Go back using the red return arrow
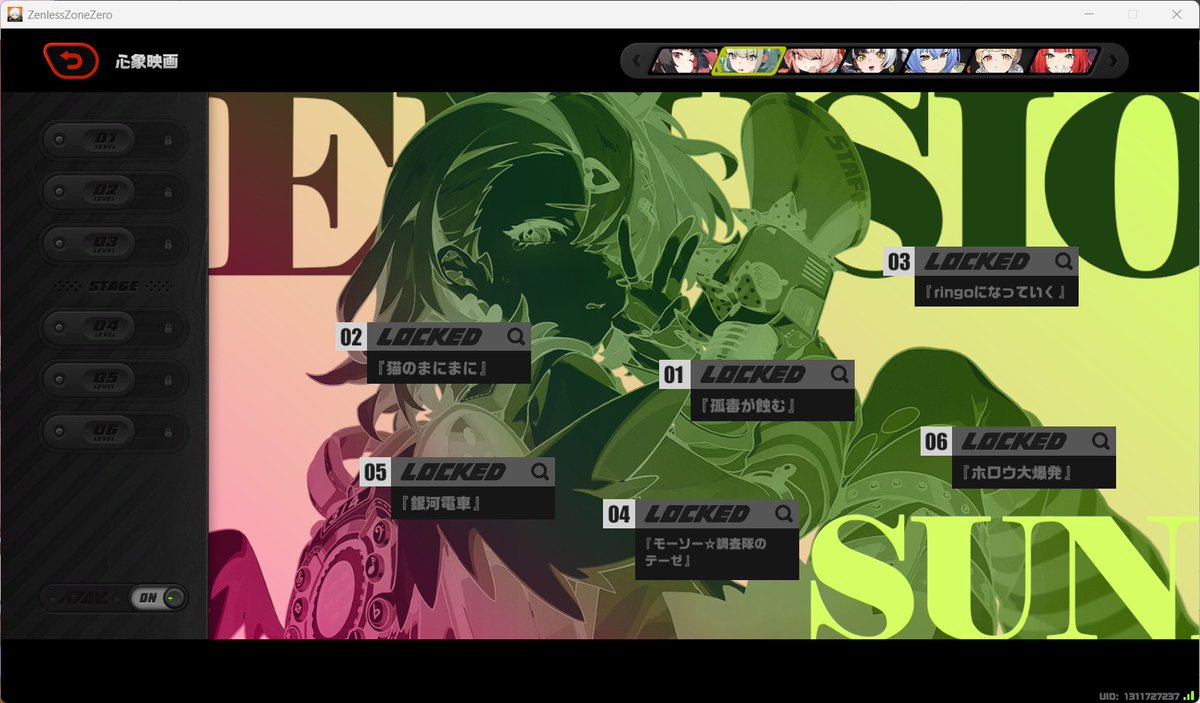The width and height of the screenshot is (1200, 703). [x=71, y=61]
